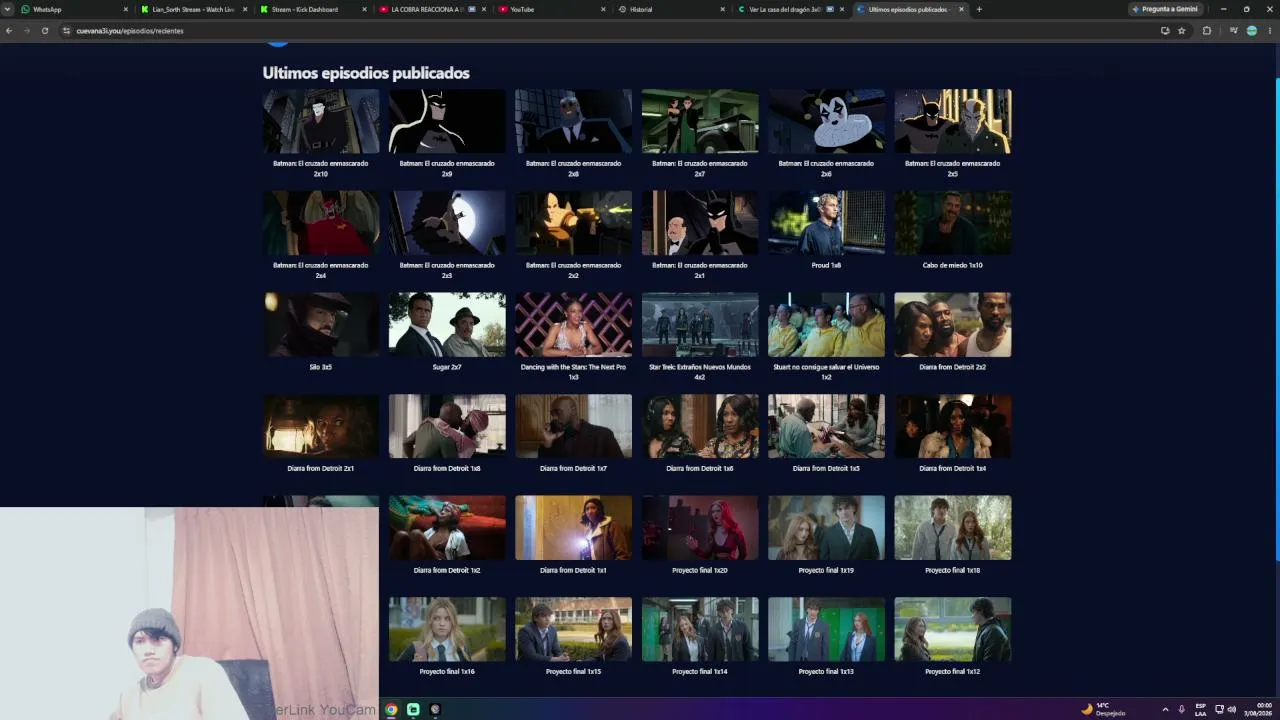Open the browser extensions puzzle icon
Viewport: 1280px width, 720px height.
click(x=1207, y=31)
